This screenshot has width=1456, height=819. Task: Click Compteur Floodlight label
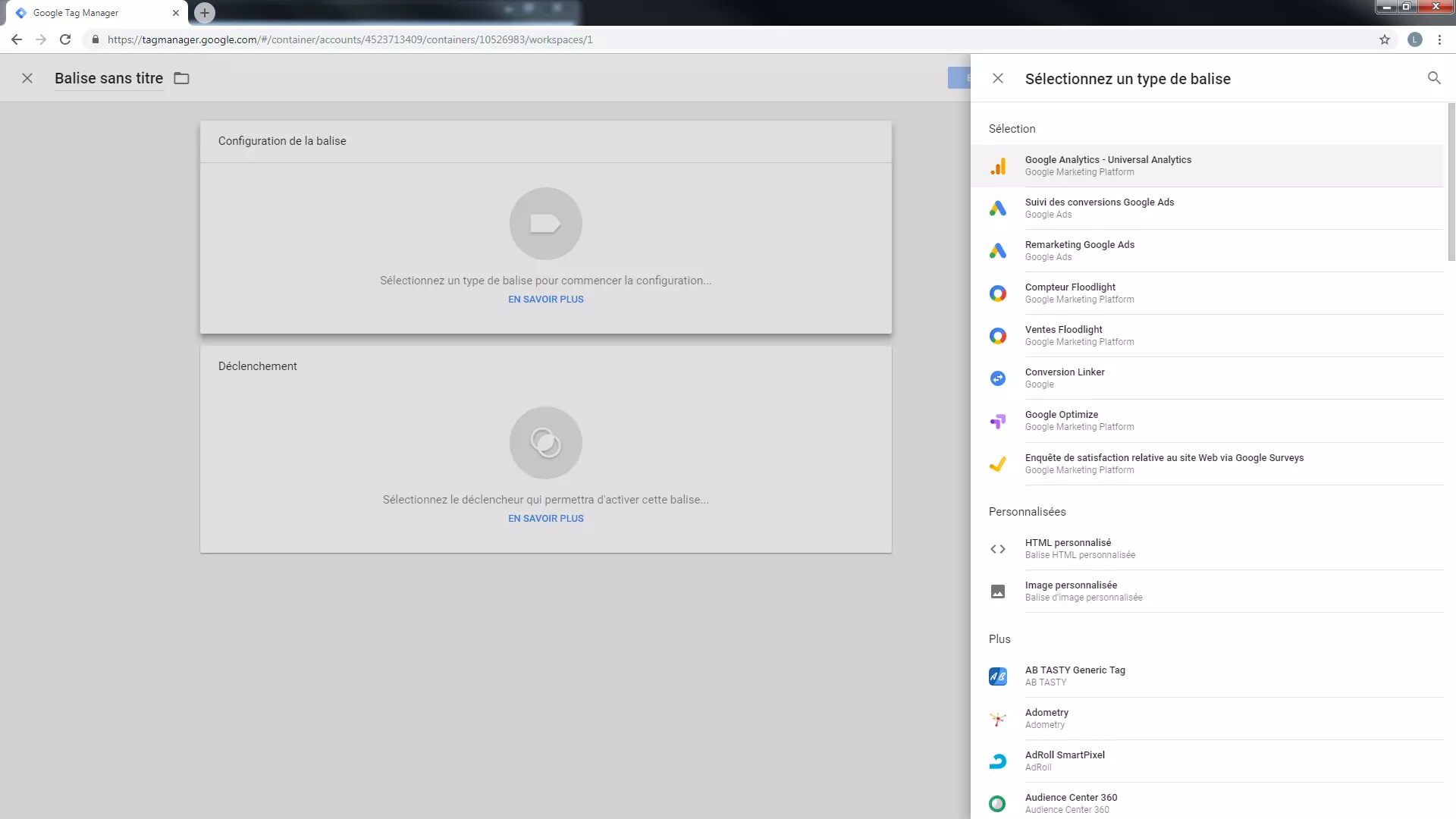(1070, 287)
